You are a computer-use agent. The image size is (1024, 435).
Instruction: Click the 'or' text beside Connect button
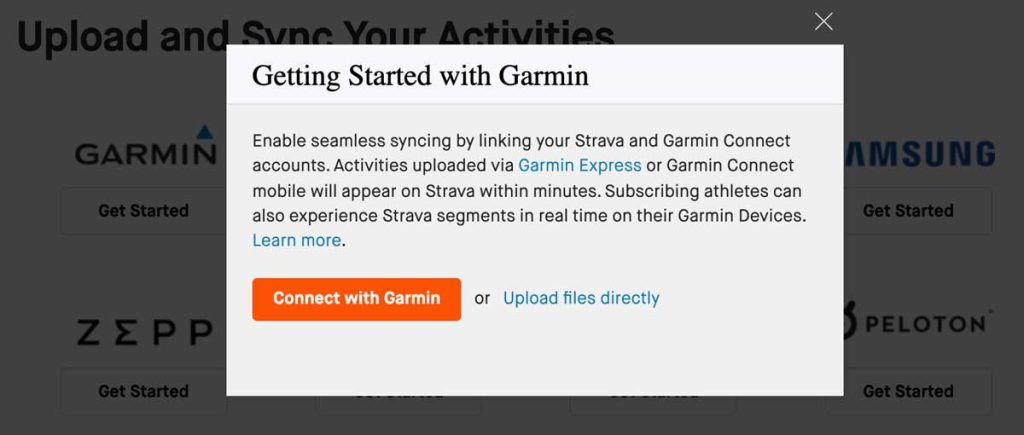pos(482,298)
